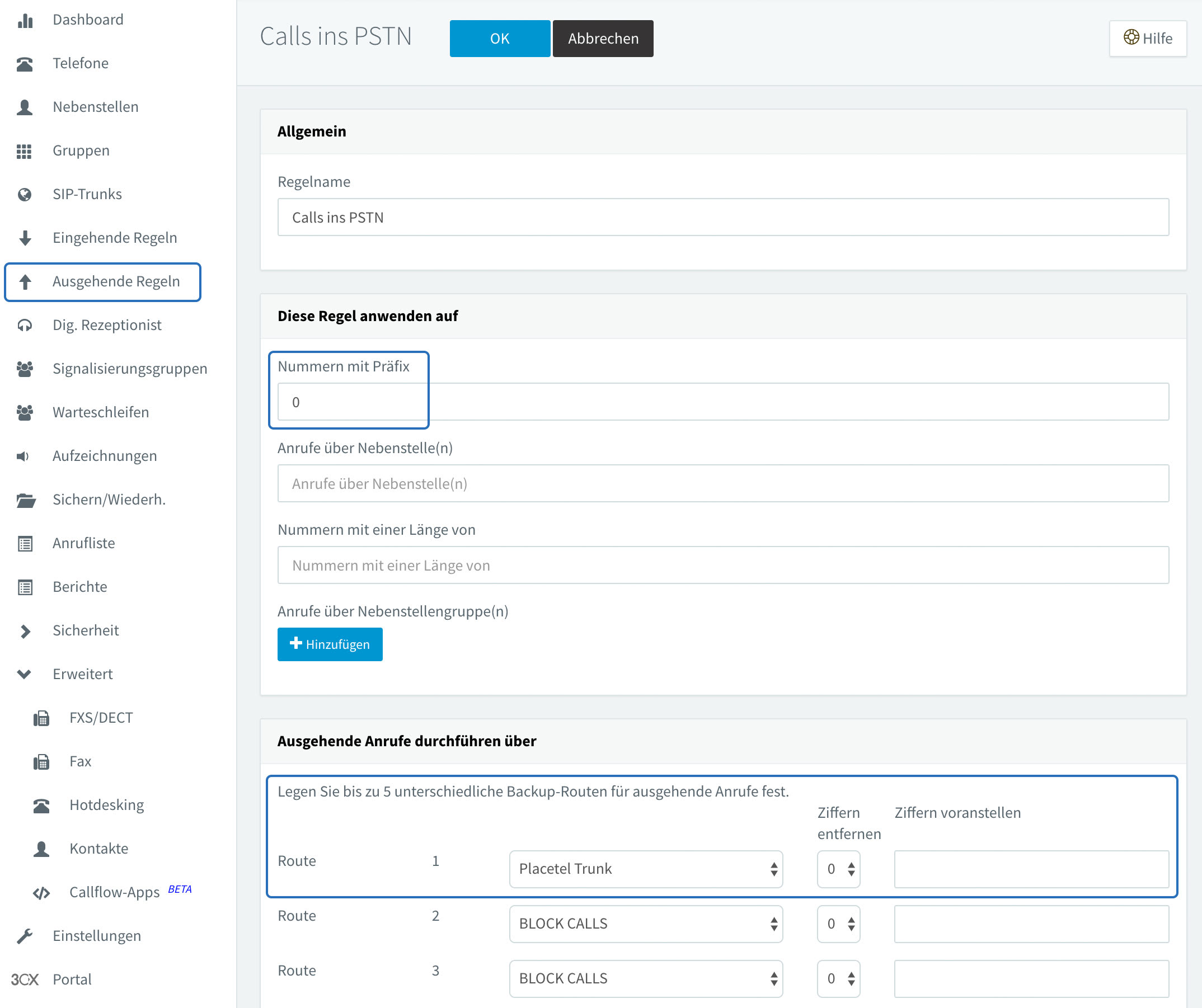Click the Eingehende Regeln down arrow icon
The width and height of the screenshot is (1202, 1008).
point(25,238)
